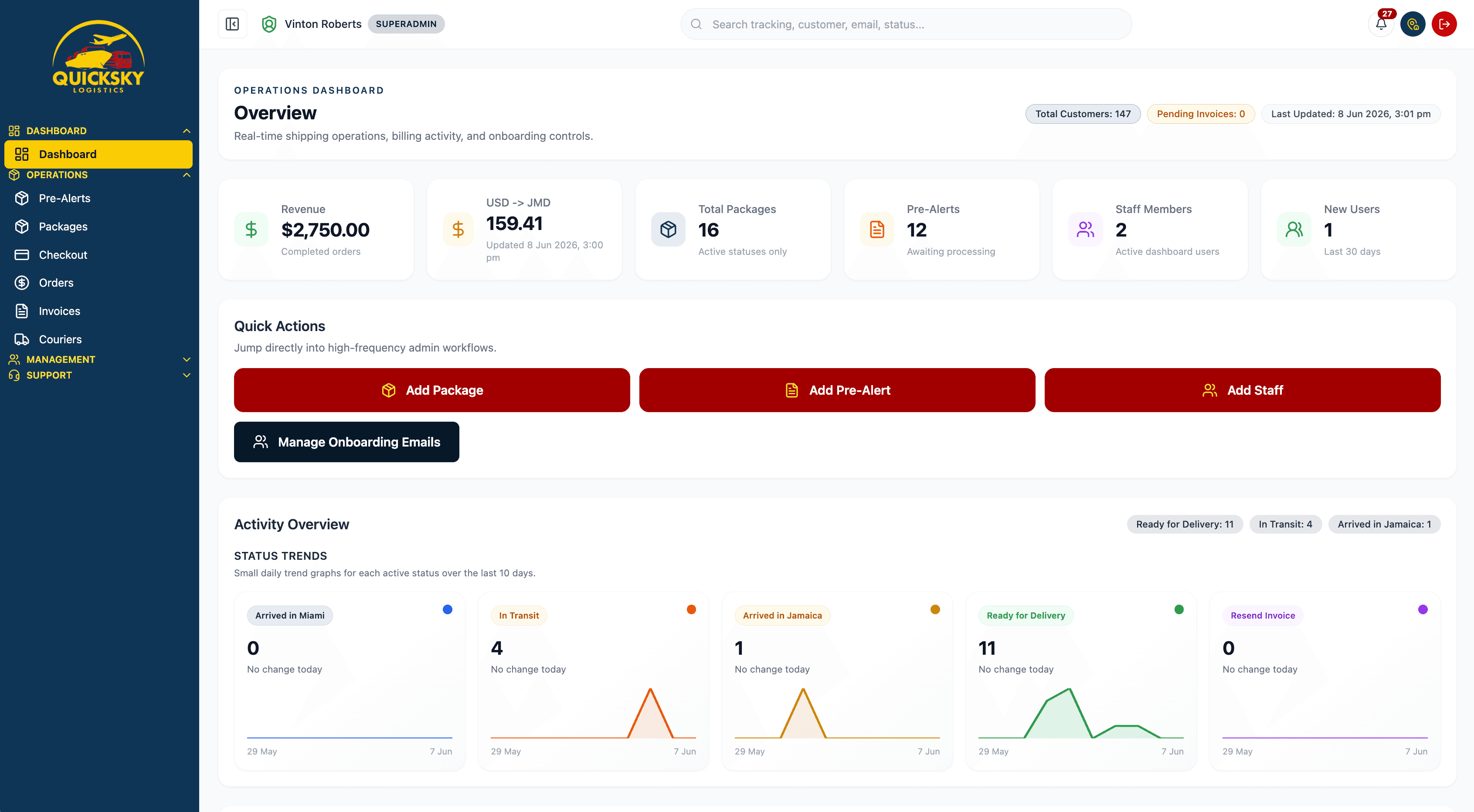Click the Pending Invoices: 0 badge
This screenshot has width=1474, height=812.
[x=1200, y=114]
